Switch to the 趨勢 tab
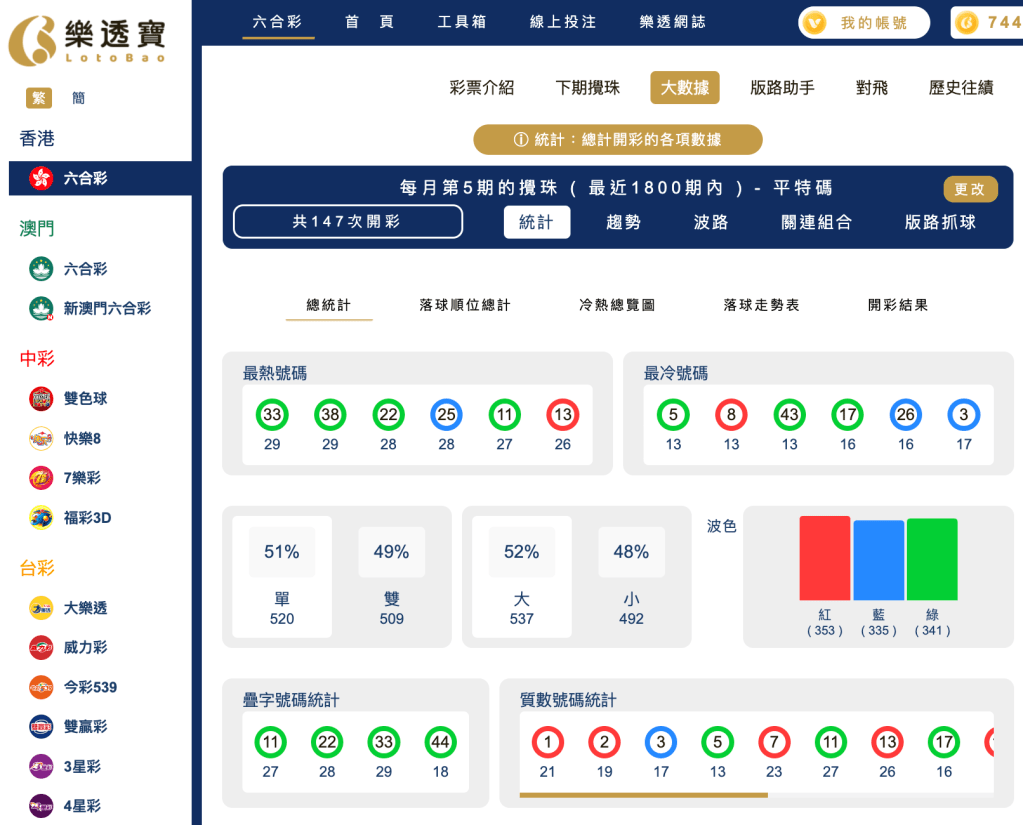Image resolution: width=1023 pixels, height=825 pixels. (x=623, y=222)
